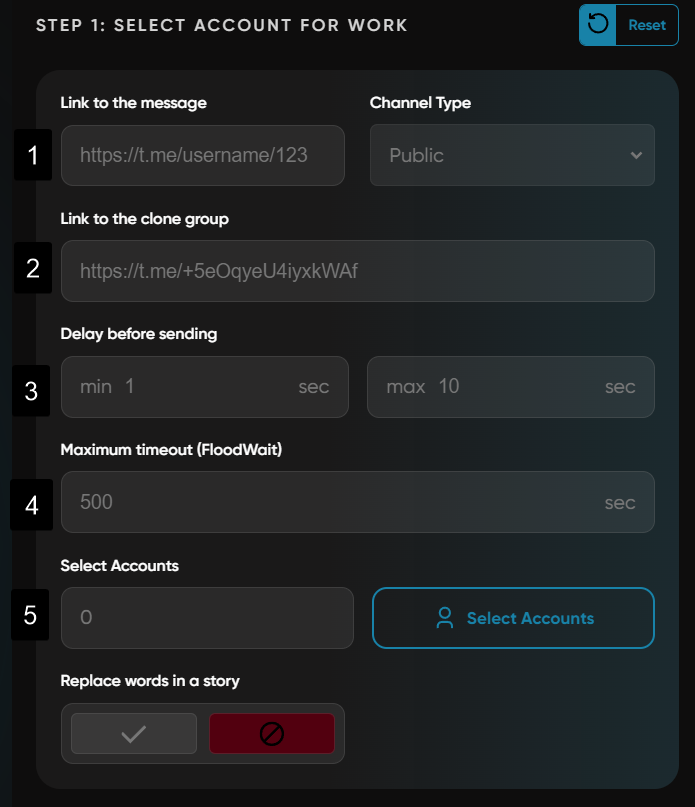The height and width of the screenshot is (807, 695).
Task: Click the Link to the clone group input
Action: (357, 271)
